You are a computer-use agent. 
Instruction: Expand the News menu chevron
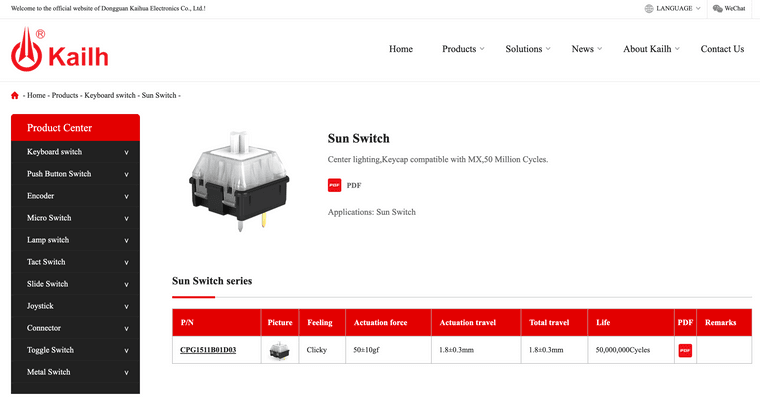pyautogui.click(x=600, y=49)
